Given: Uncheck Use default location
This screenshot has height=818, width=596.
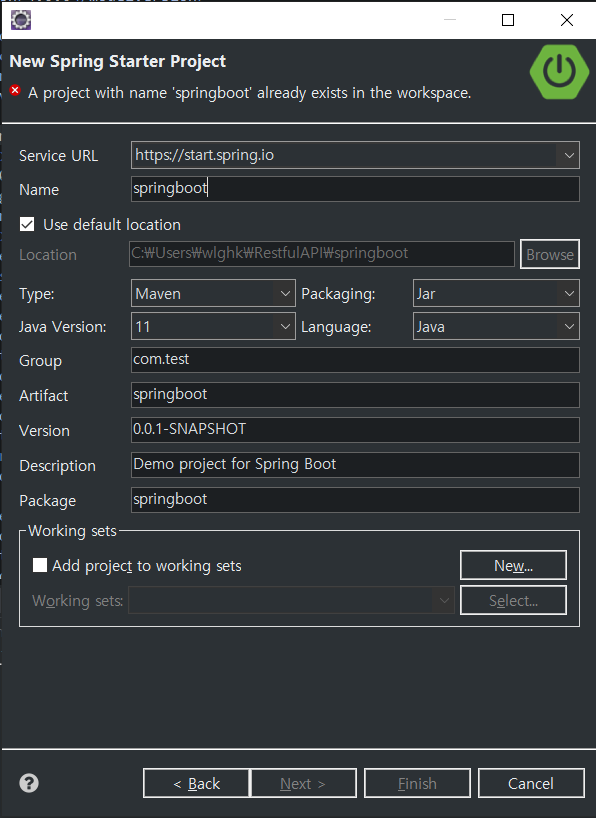Looking at the screenshot, I should [27, 224].
